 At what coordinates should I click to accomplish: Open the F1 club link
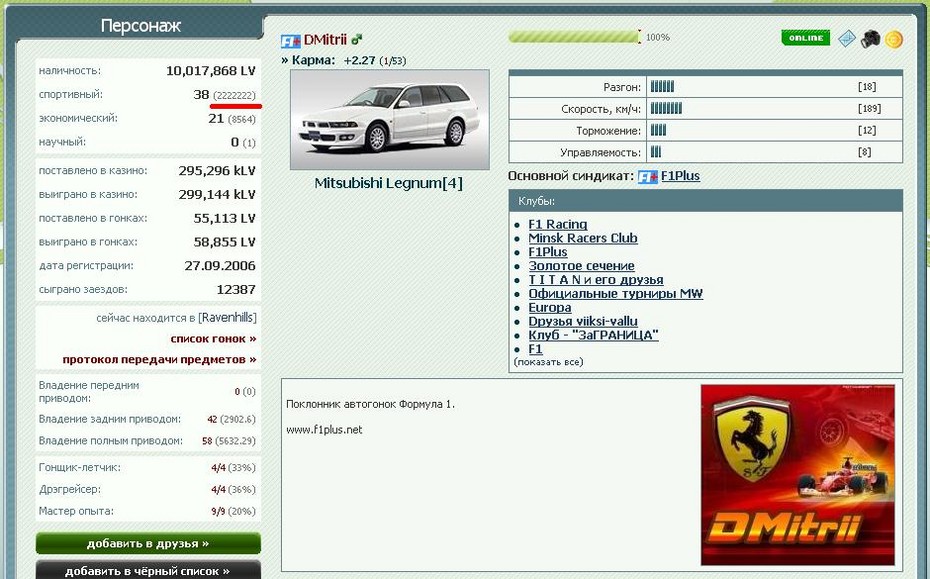pyautogui.click(x=536, y=349)
